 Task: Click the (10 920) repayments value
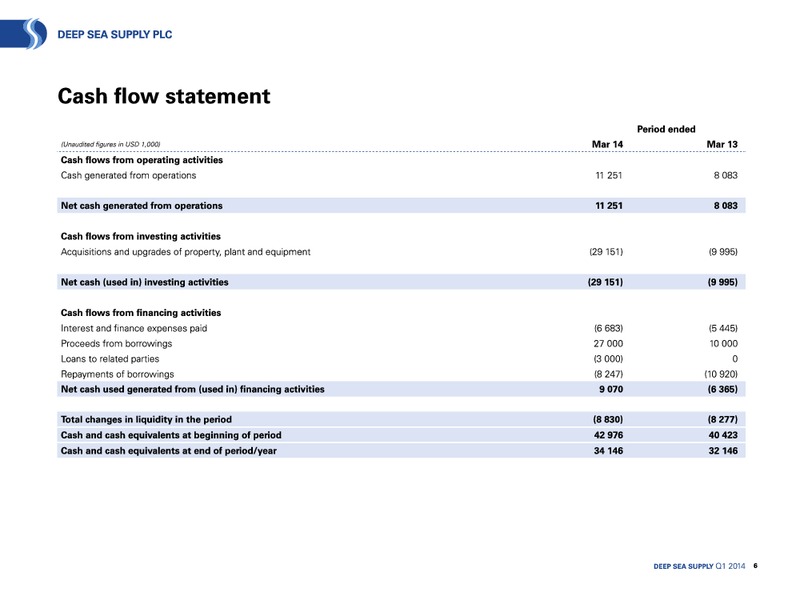721,374
